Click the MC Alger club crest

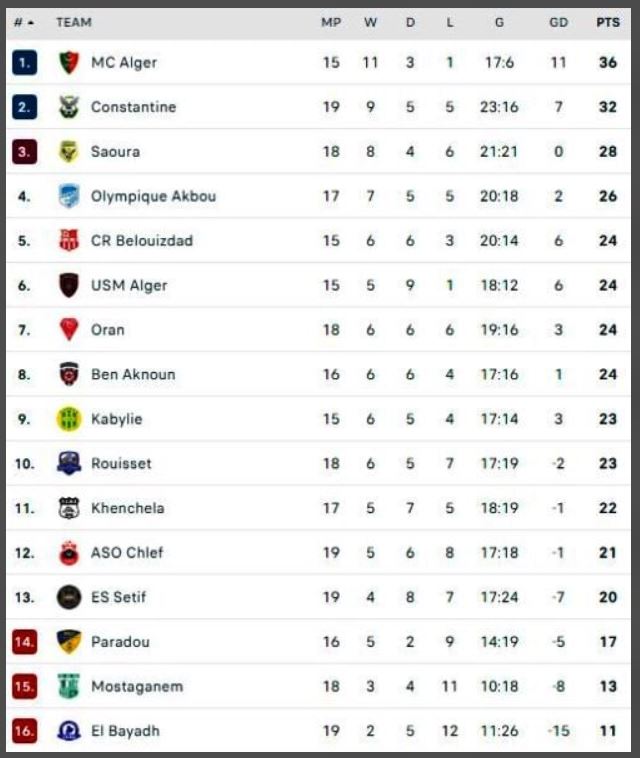click(68, 63)
